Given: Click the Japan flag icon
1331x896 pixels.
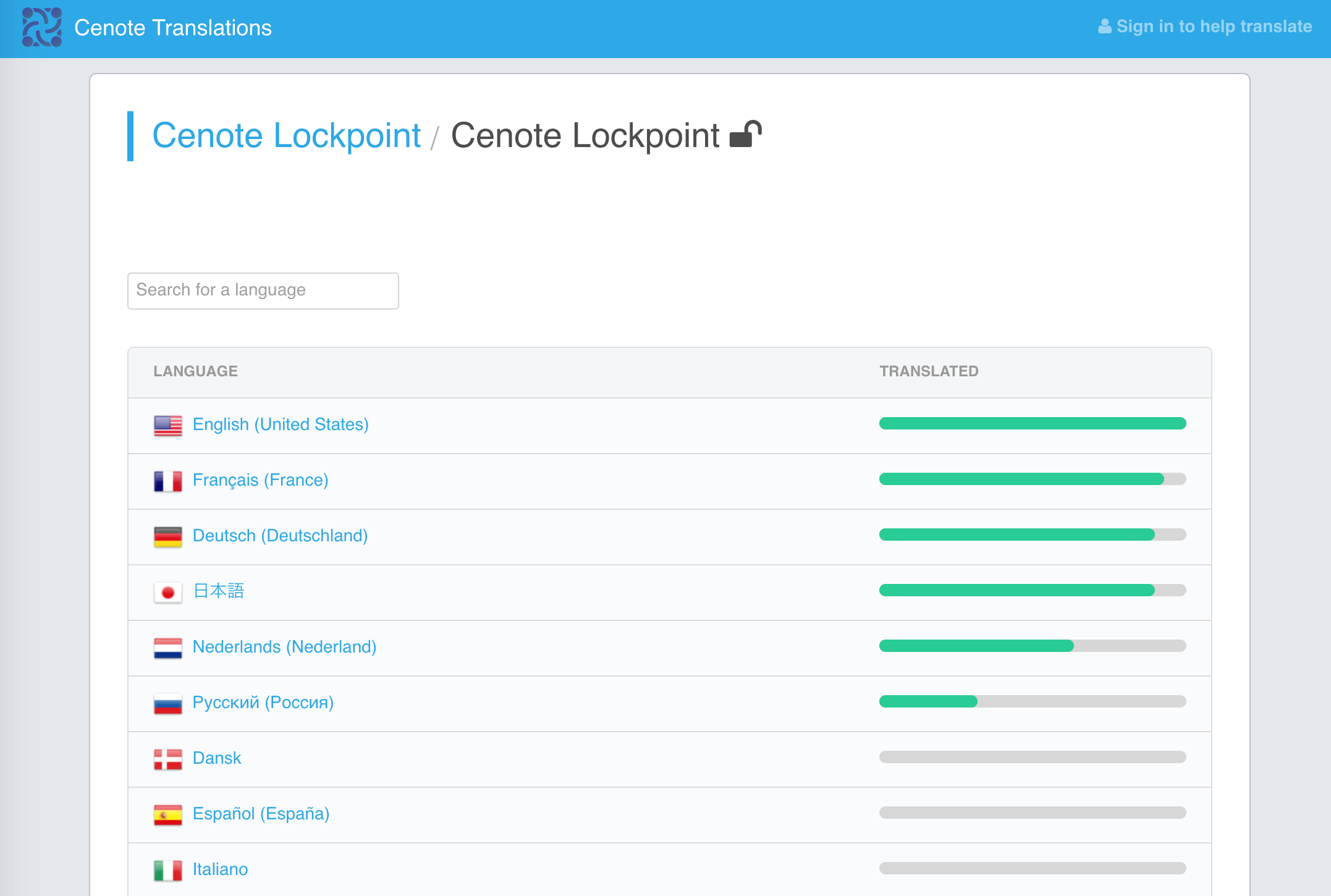Looking at the screenshot, I should pyautogui.click(x=168, y=592).
